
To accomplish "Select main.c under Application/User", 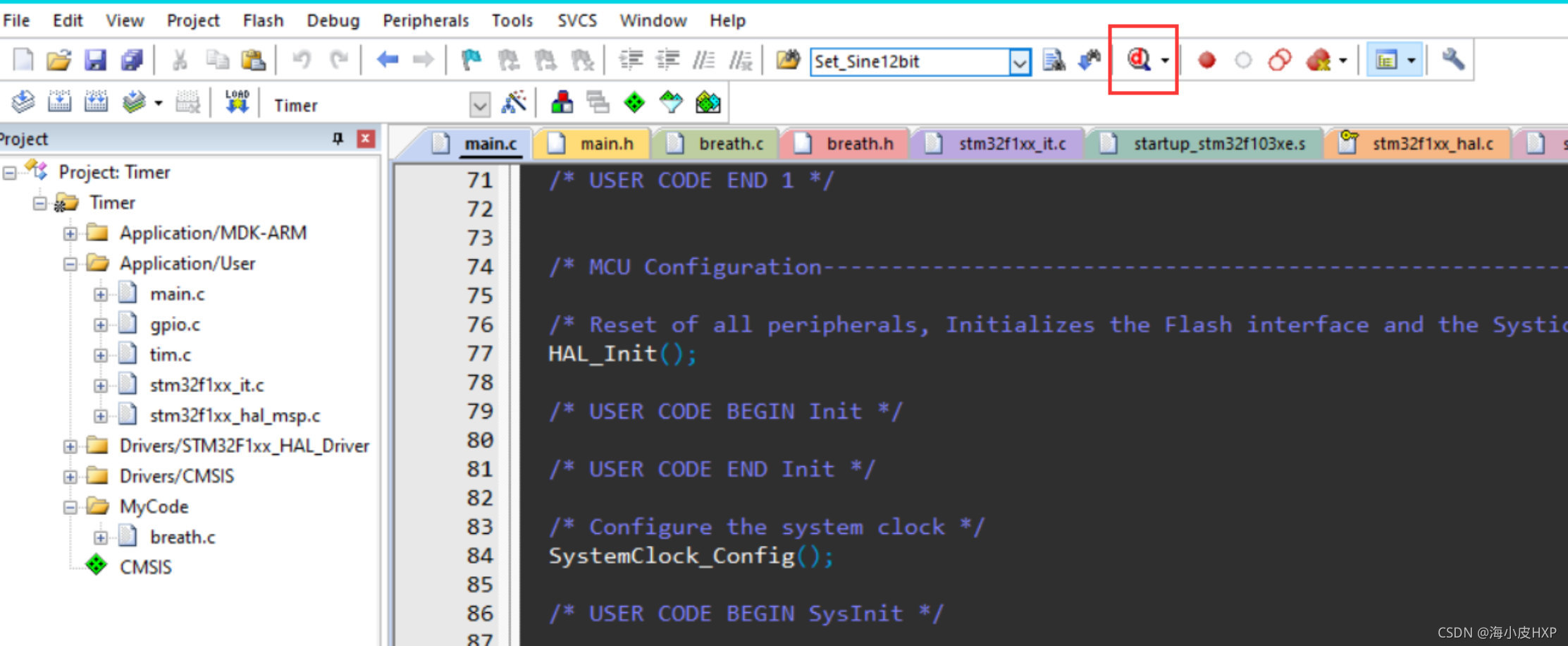I will [177, 293].
